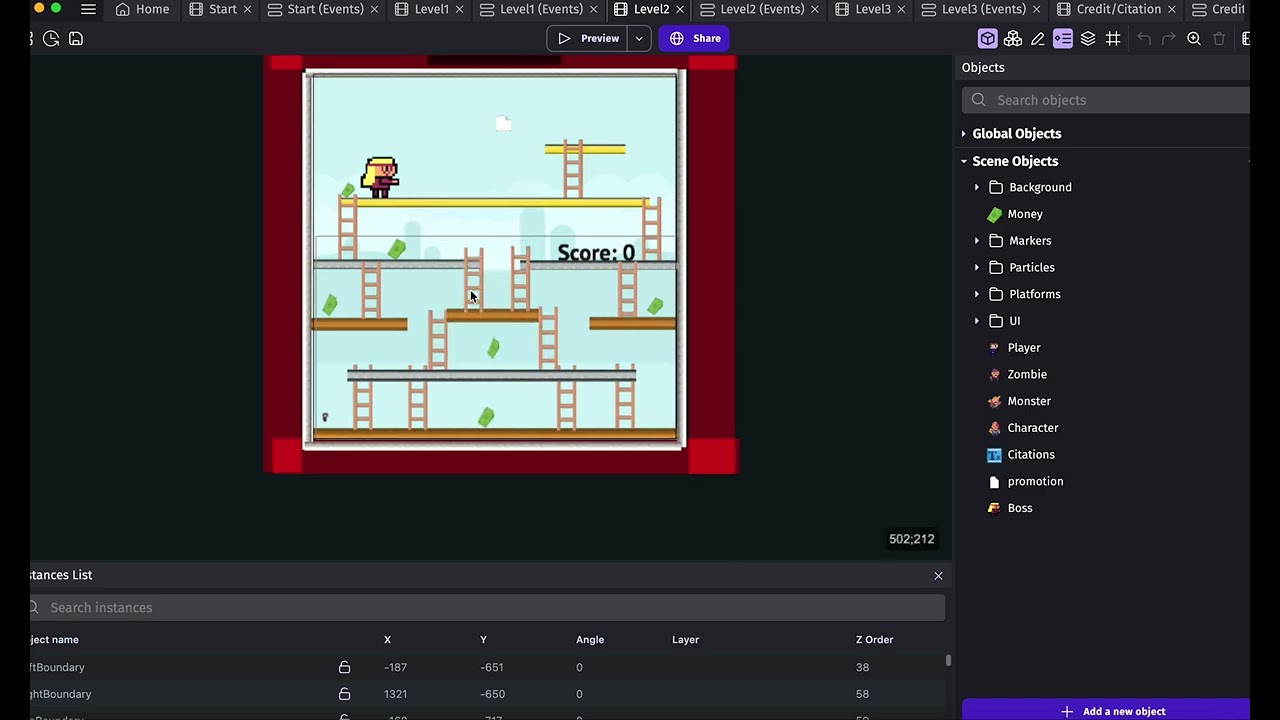Open the version history clock icon
Viewport: 1280px width, 720px height.
click(51, 38)
